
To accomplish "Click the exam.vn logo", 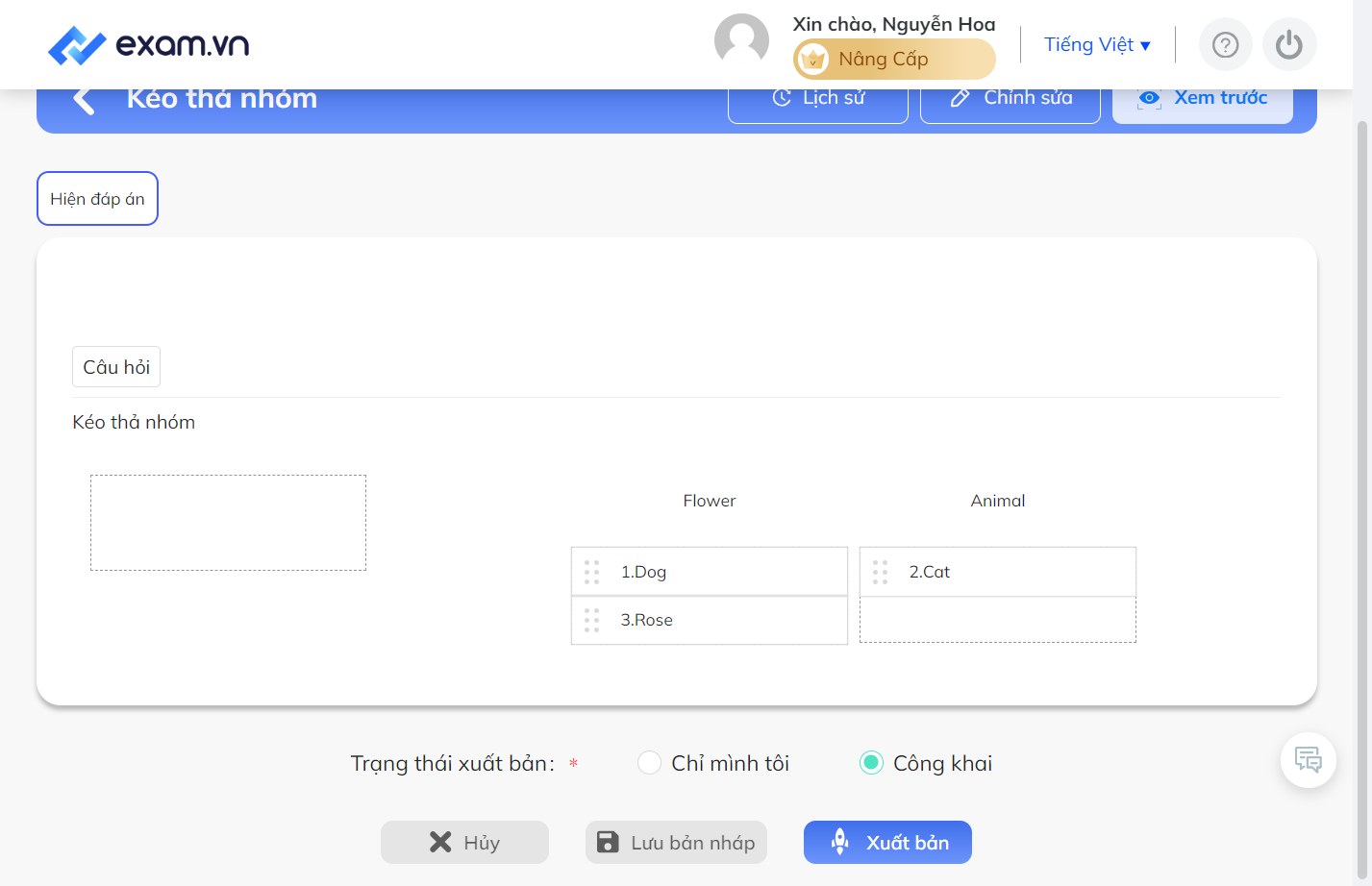I will (x=148, y=44).
